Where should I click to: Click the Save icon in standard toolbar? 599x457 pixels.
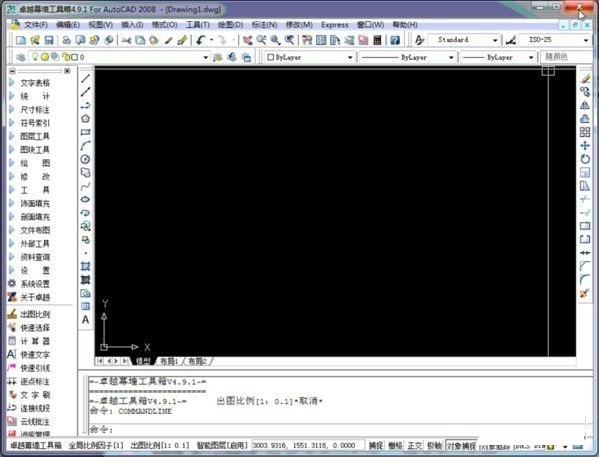pyautogui.click(x=49, y=40)
